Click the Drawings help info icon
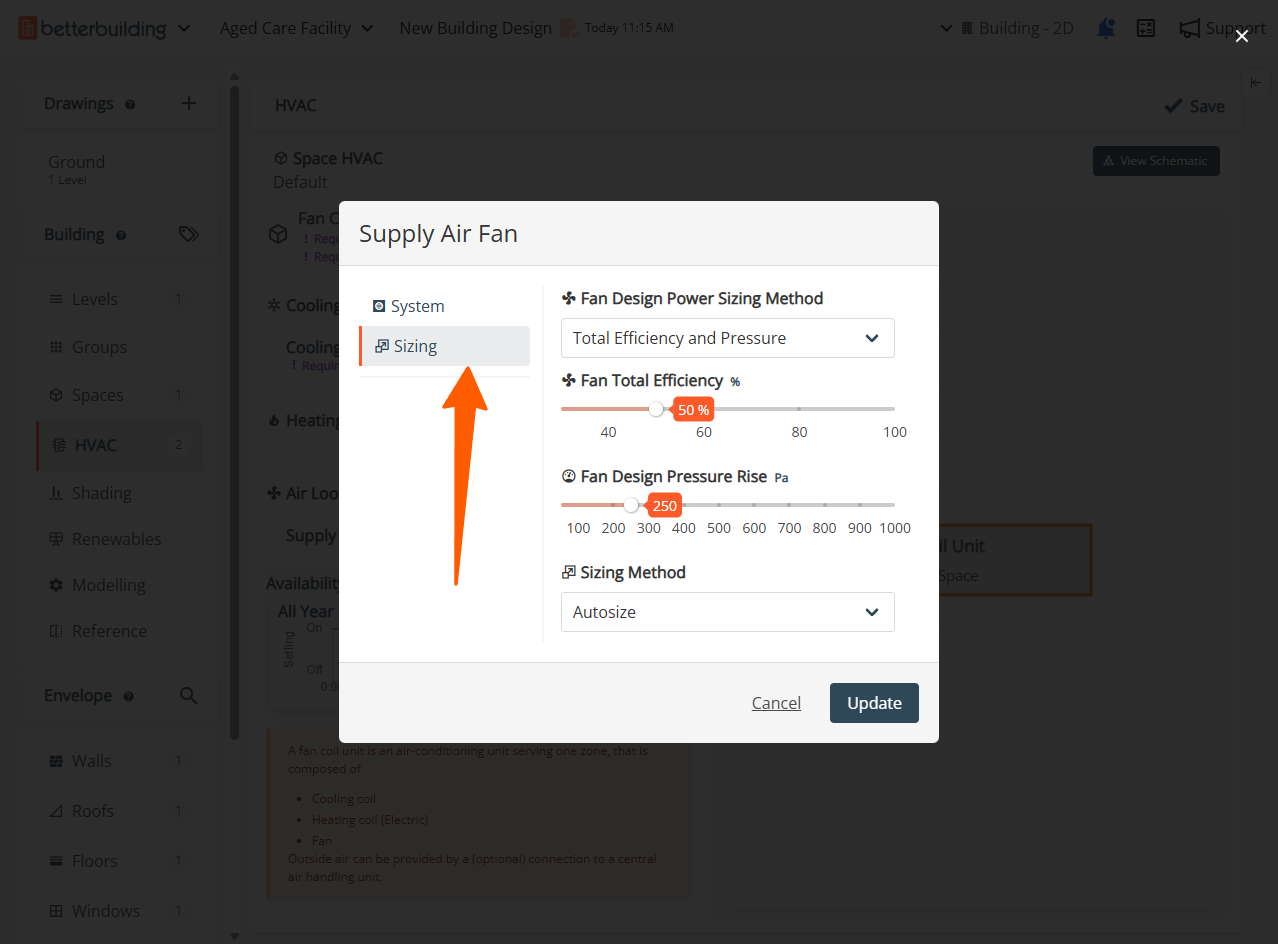This screenshot has width=1278, height=944. coord(130,104)
